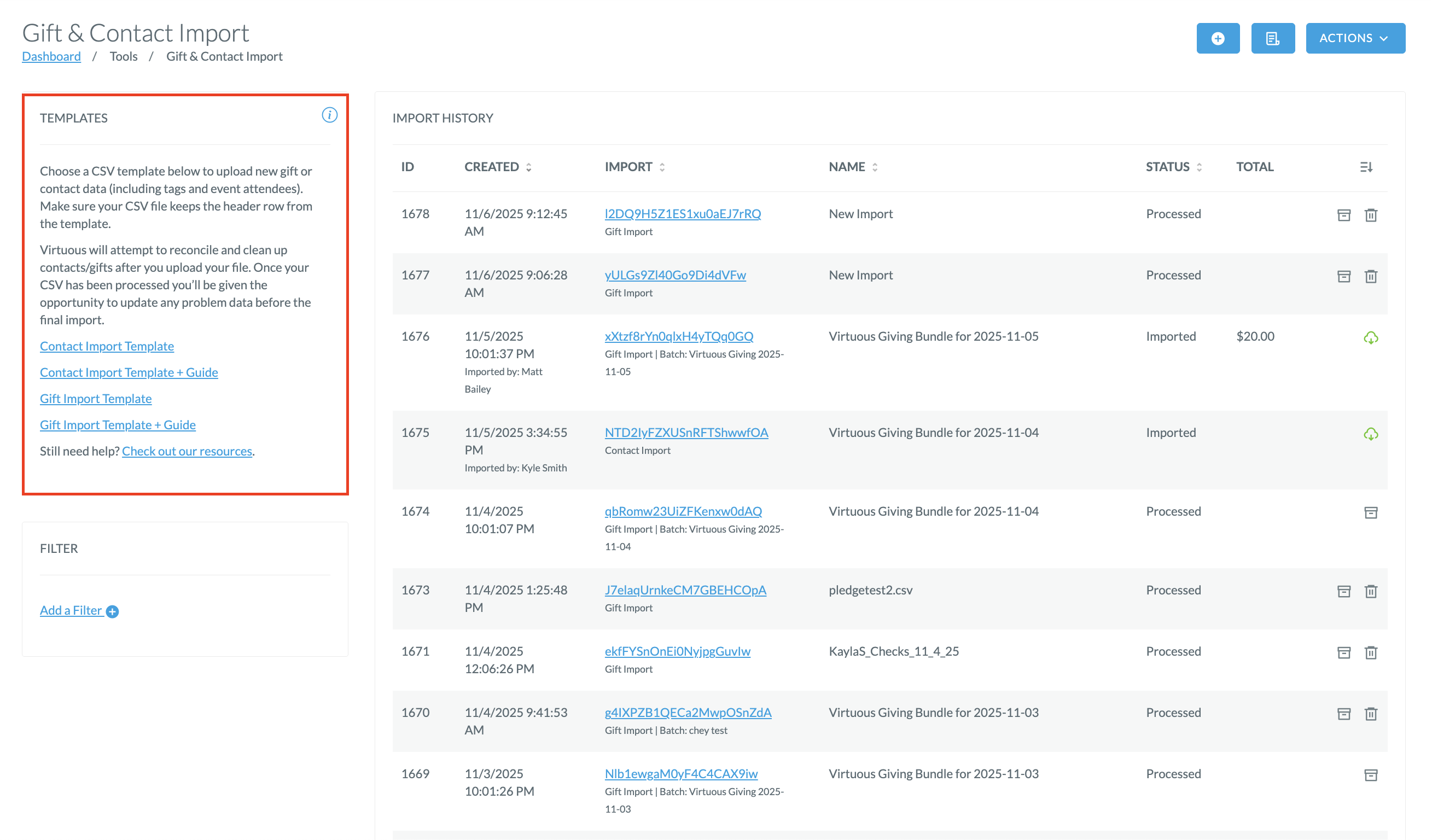Open import Nlb1ewgaM0yF4C4CAX9iw
1432x840 pixels.
click(x=682, y=773)
